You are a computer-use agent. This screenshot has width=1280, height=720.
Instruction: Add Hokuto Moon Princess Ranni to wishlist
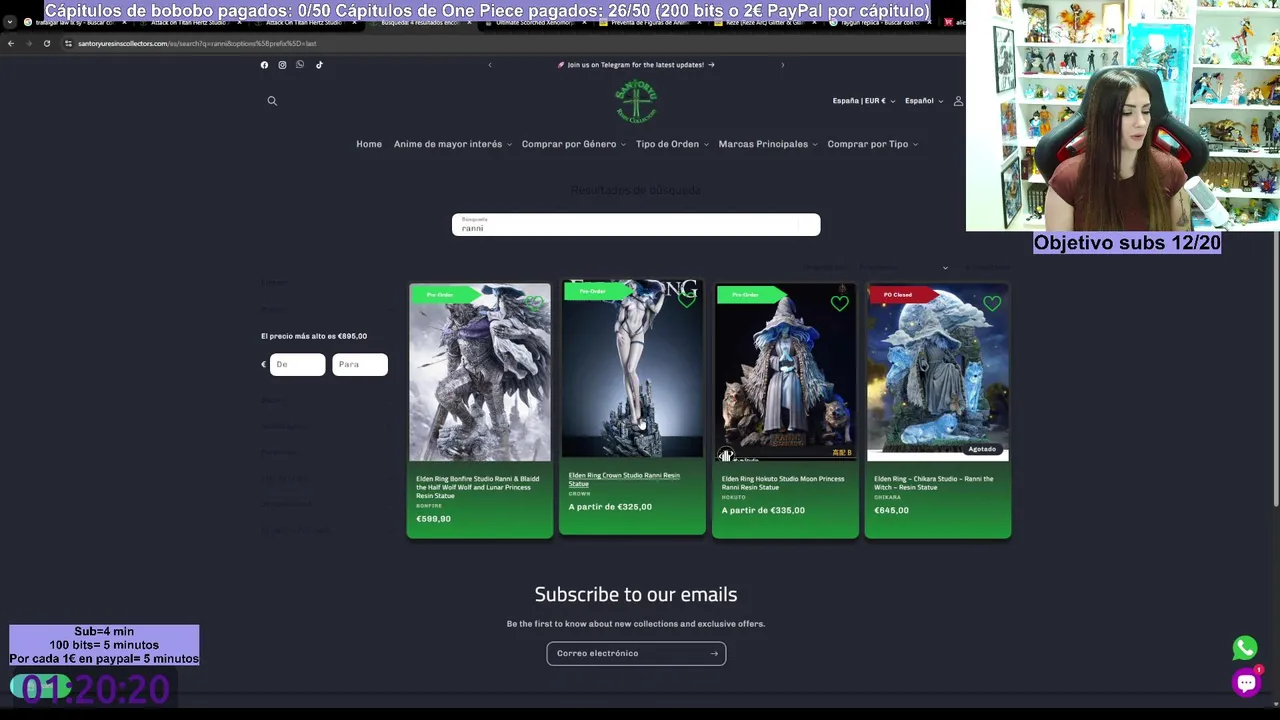839,303
